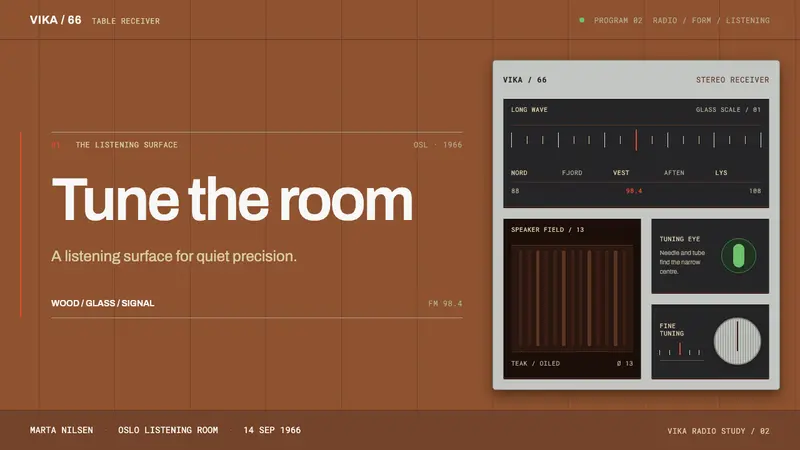The height and width of the screenshot is (450, 800).
Task: Click PROGRAM 02 in the top bar
Action: [618, 20]
